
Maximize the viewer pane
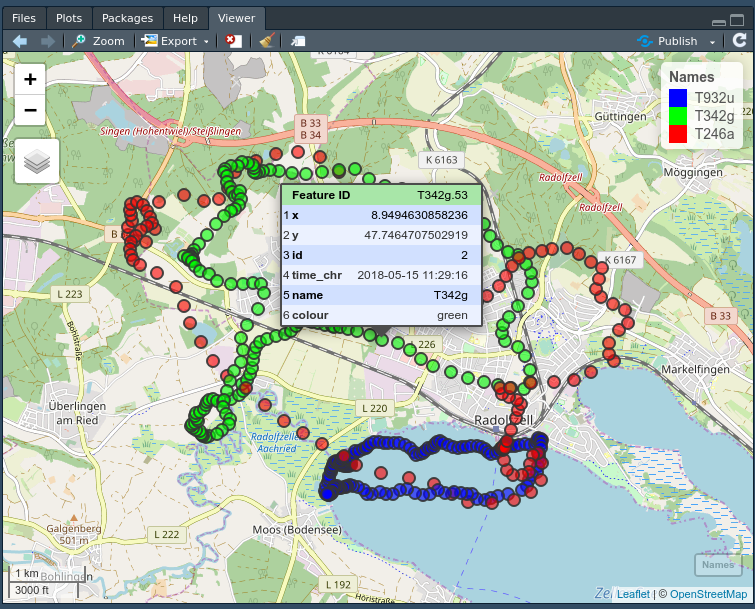click(737, 20)
